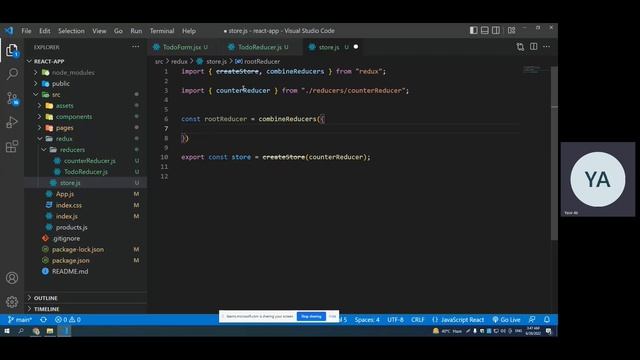Expand the public folder
The width and height of the screenshot is (640, 360).
coord(61,83)
